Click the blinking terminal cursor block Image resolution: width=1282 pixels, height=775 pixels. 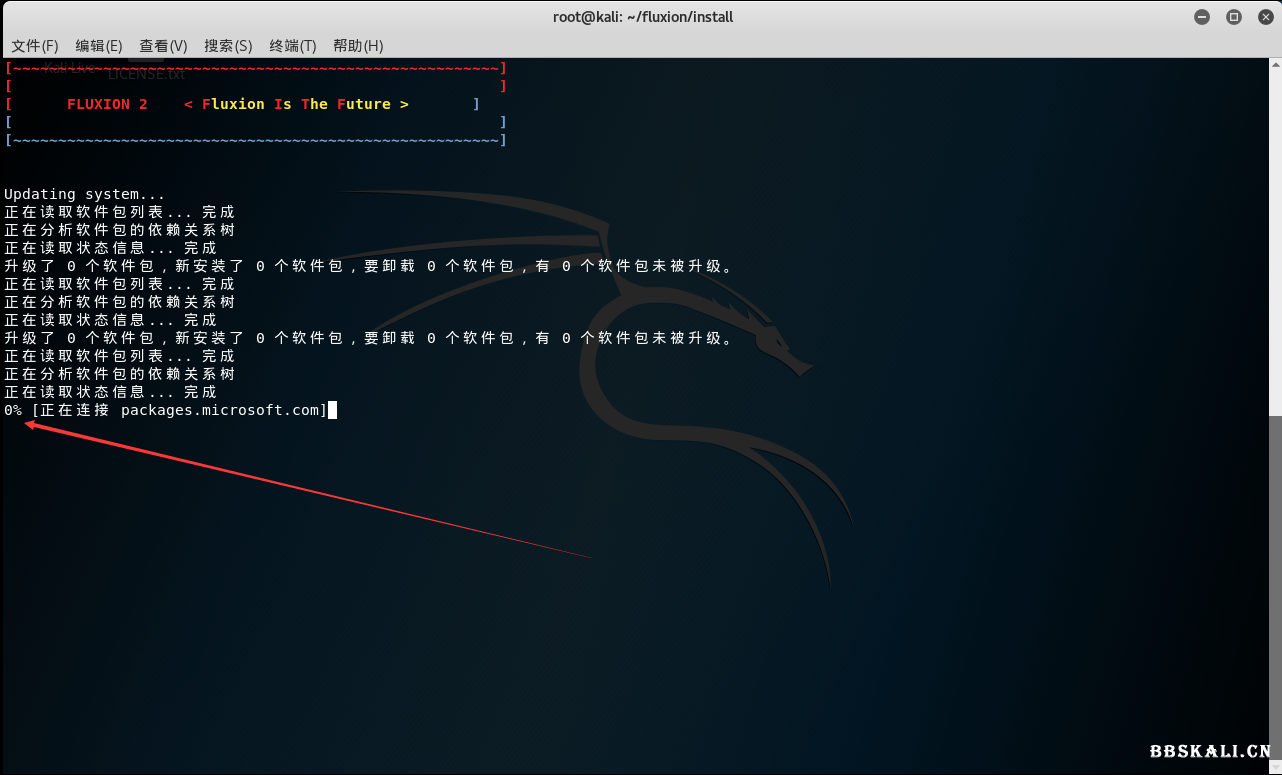(x=334, y=410)
